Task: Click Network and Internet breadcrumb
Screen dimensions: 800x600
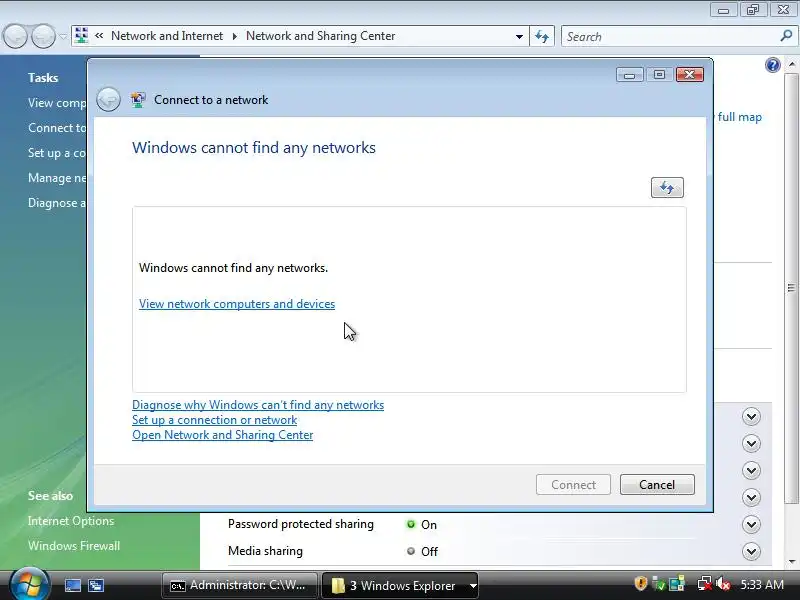Action: coord(167,36)
